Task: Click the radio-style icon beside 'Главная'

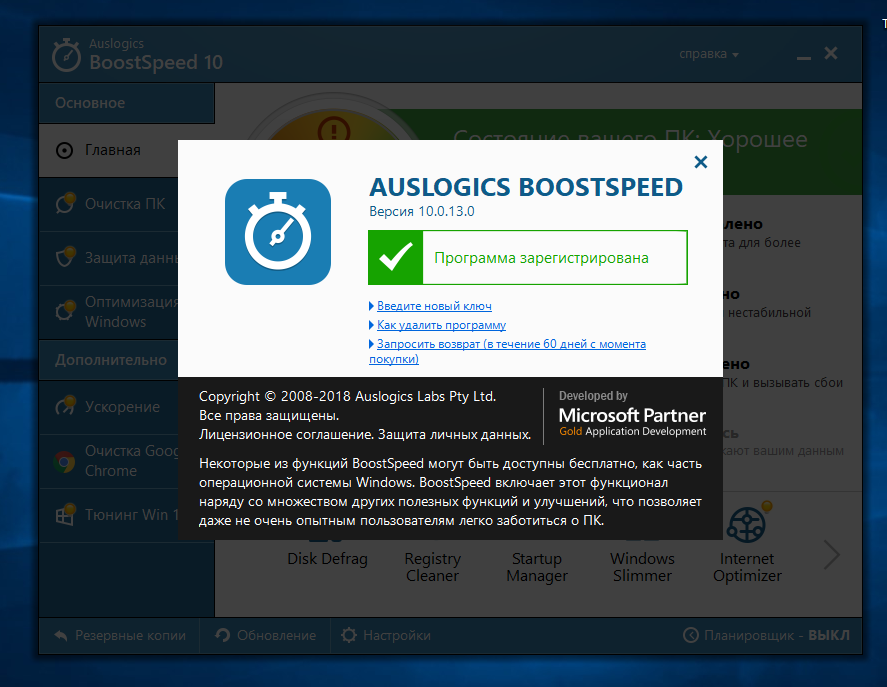Action: (x=64, y=151)
